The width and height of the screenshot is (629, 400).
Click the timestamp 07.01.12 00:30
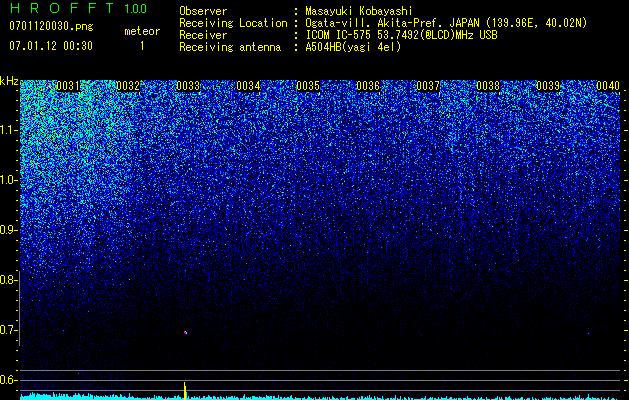[51, 46]
